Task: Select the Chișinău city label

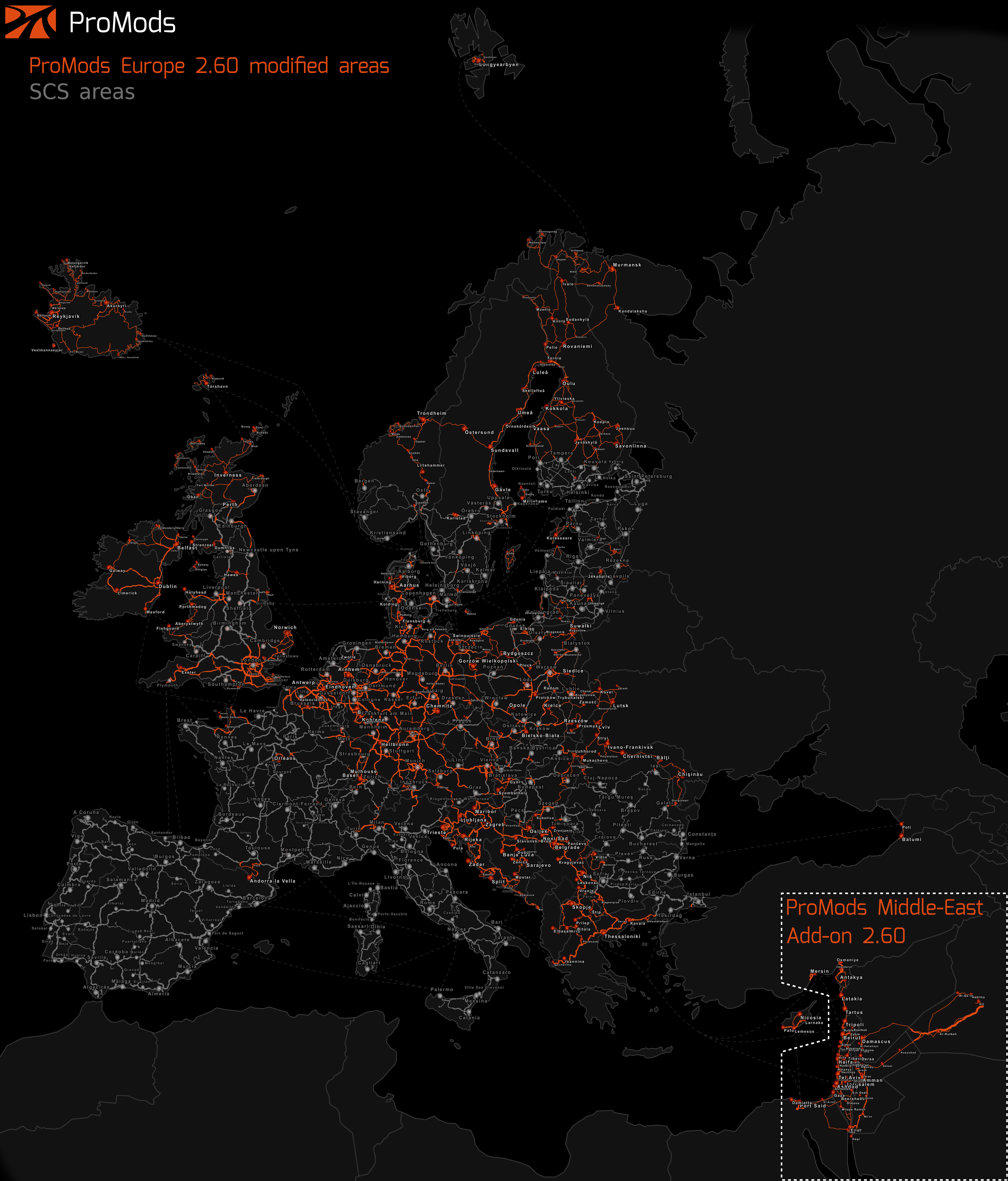Action: 690,774
